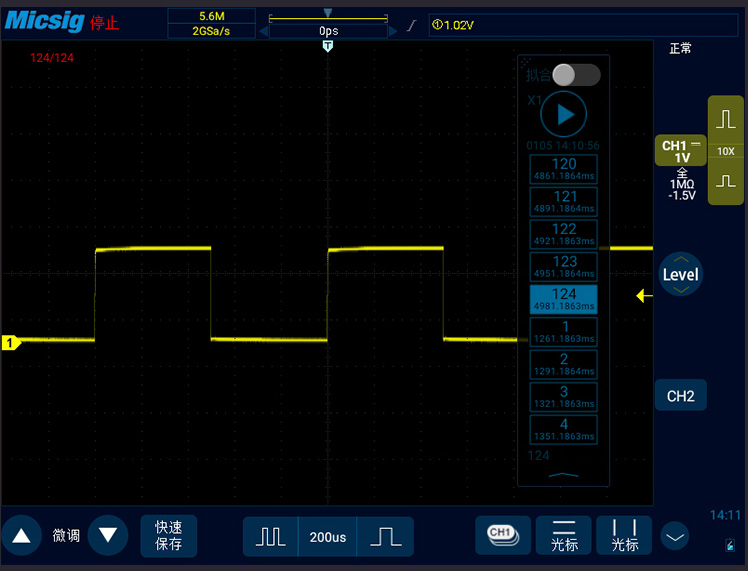Open the 200us timebase setting
This screenshot has height=571, width=748.
[327, 537]
